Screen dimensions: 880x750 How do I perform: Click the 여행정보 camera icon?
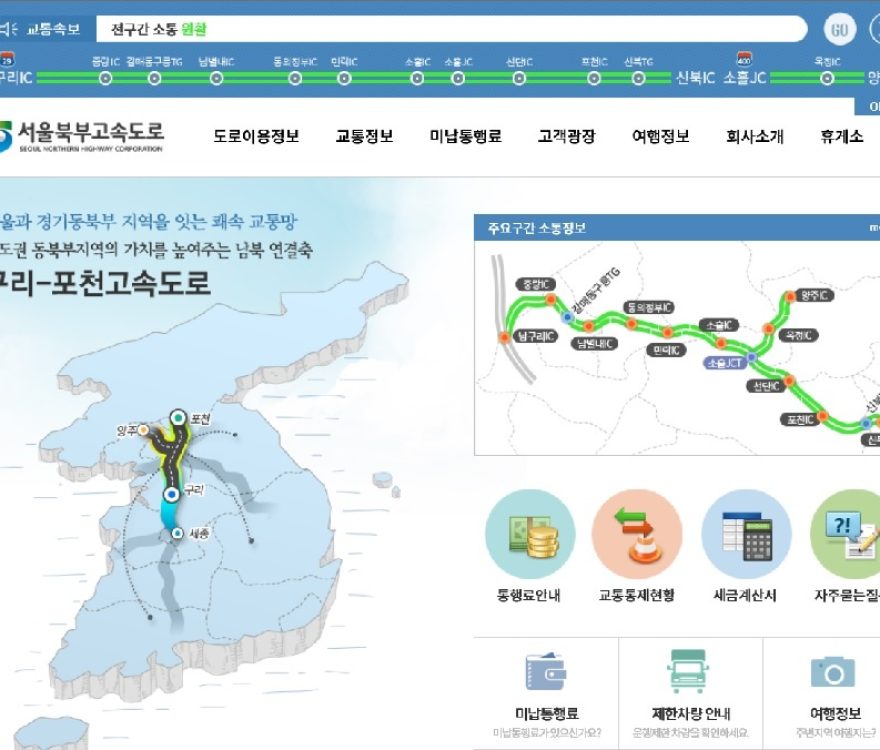[x=833, y=671]
